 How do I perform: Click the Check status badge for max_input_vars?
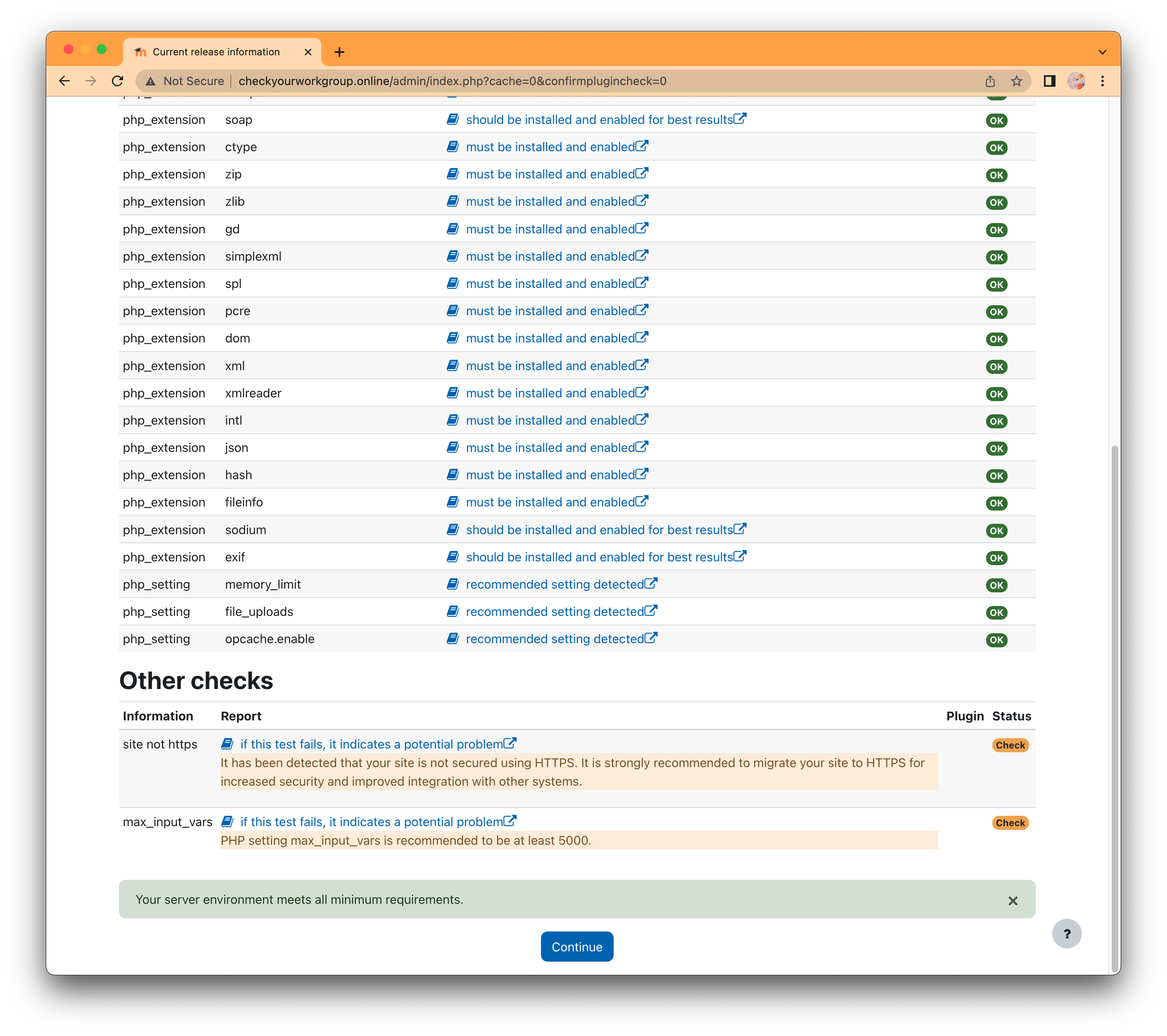(1010, 822)
